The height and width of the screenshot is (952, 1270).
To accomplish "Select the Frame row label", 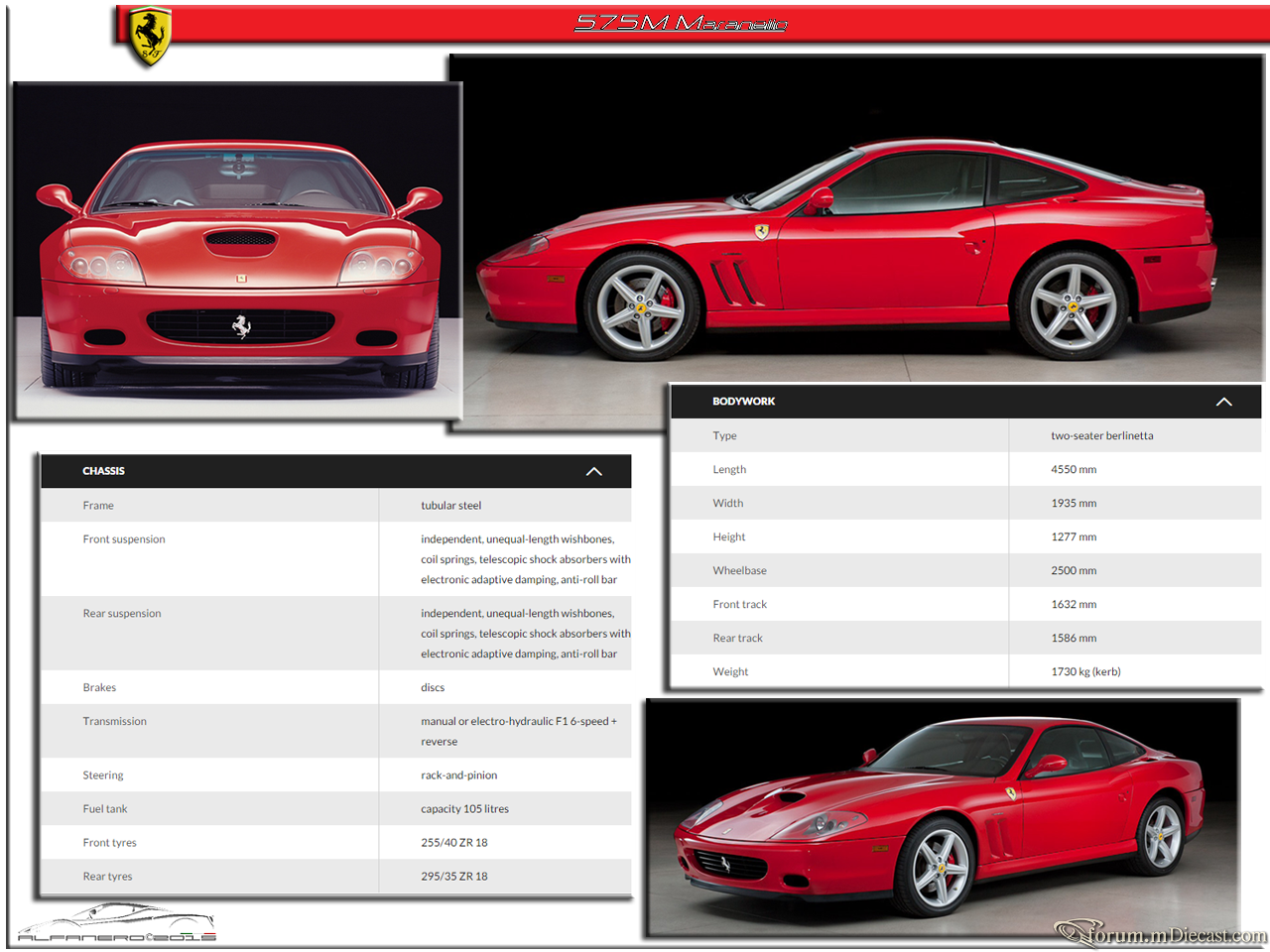I will tap(98, 506).
